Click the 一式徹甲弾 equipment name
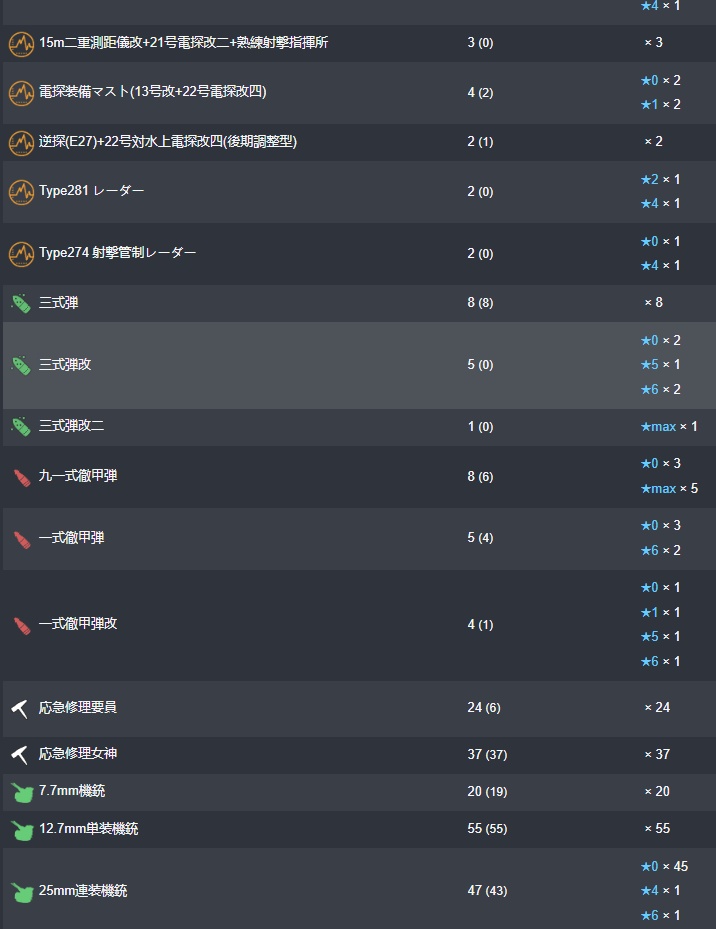716x929 pixels. tap(71, 538)
